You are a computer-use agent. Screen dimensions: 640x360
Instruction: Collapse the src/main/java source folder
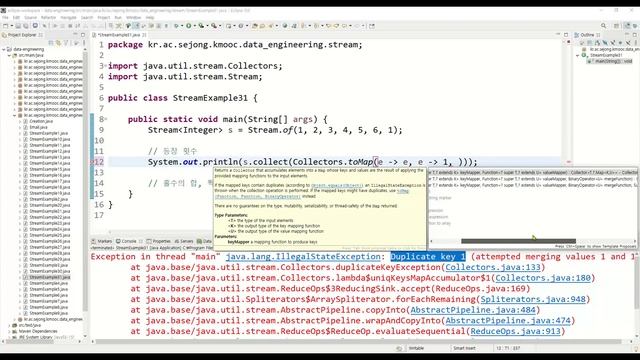9,55
